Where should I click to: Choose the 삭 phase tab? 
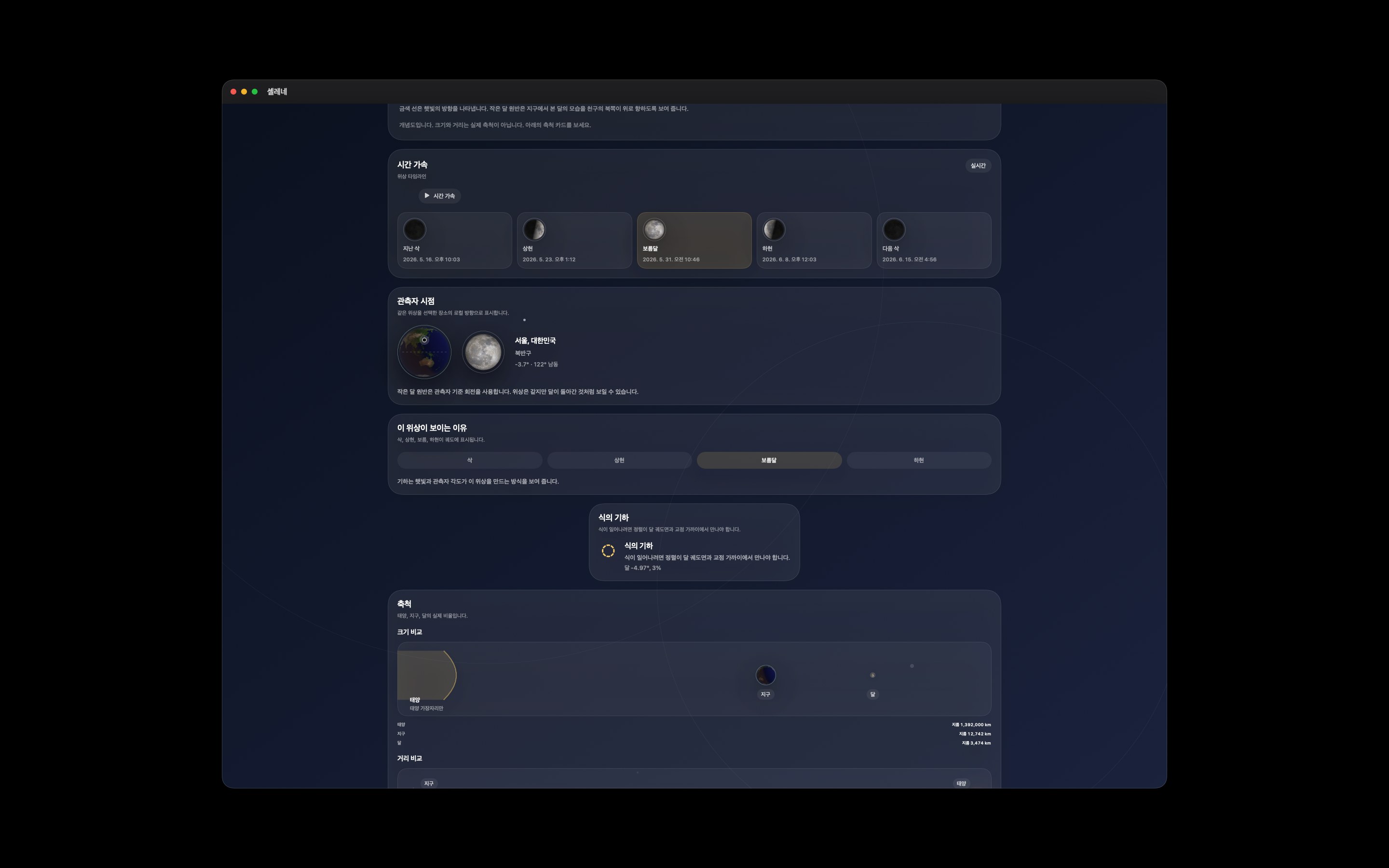click(x=469, y=461)
